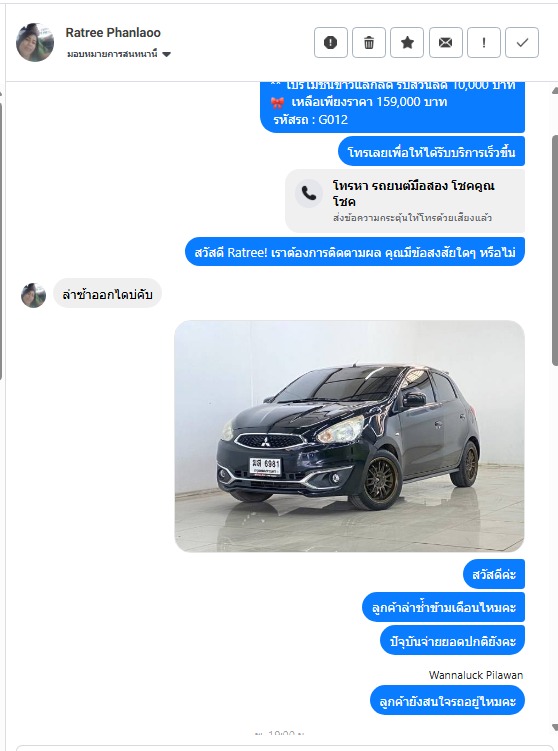Click scrollbar down arrow at bottom right
Viewport: 558px width, 751px height.
click(x=555, y=727)
